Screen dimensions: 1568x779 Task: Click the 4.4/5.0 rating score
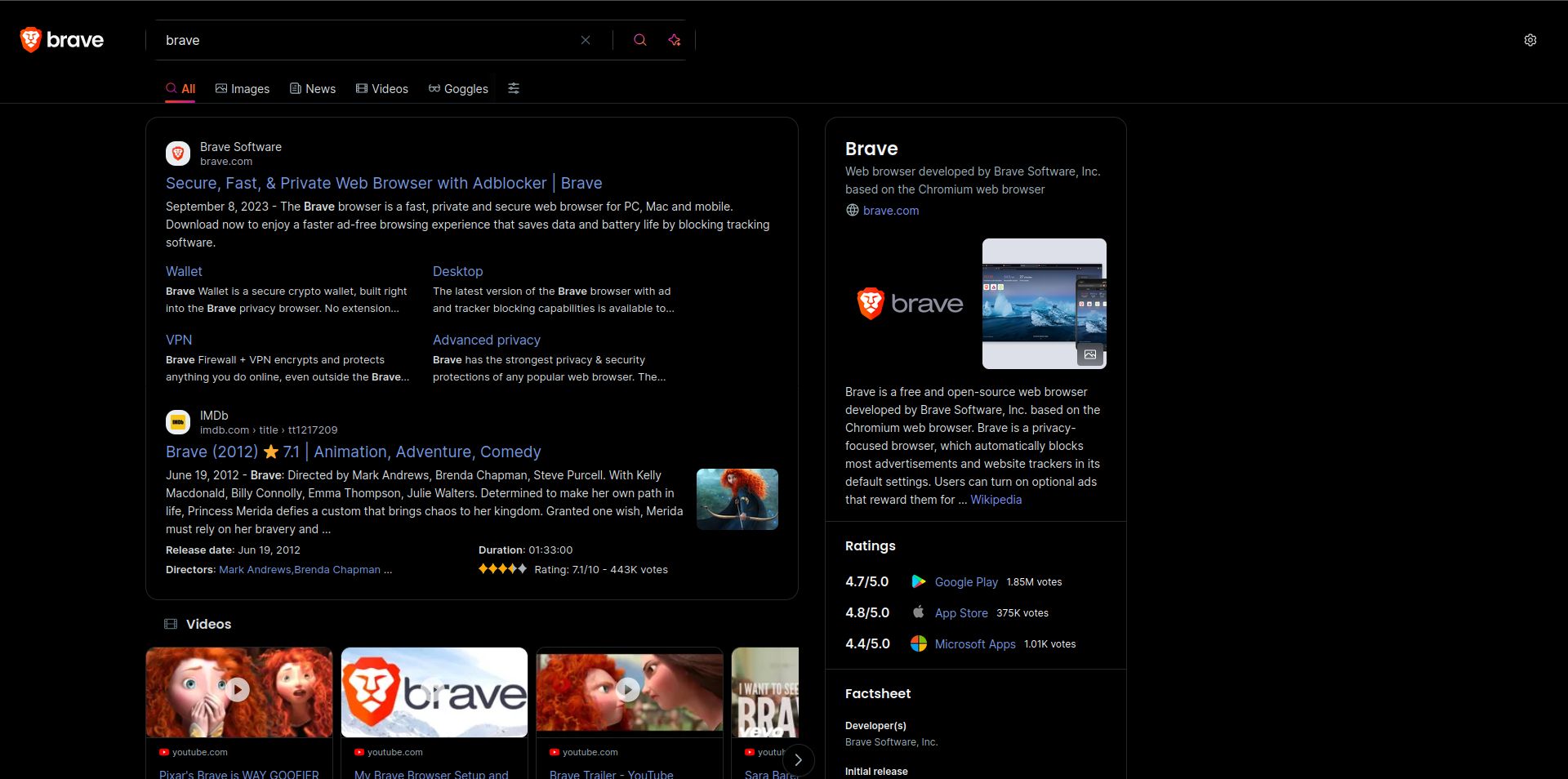click(867, 643)
